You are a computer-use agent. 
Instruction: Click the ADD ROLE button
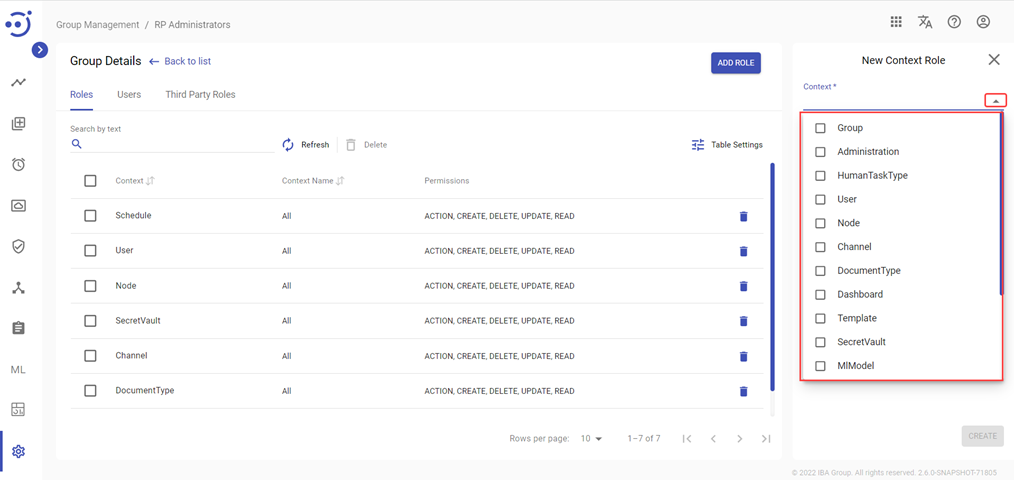tap(736, 63)
